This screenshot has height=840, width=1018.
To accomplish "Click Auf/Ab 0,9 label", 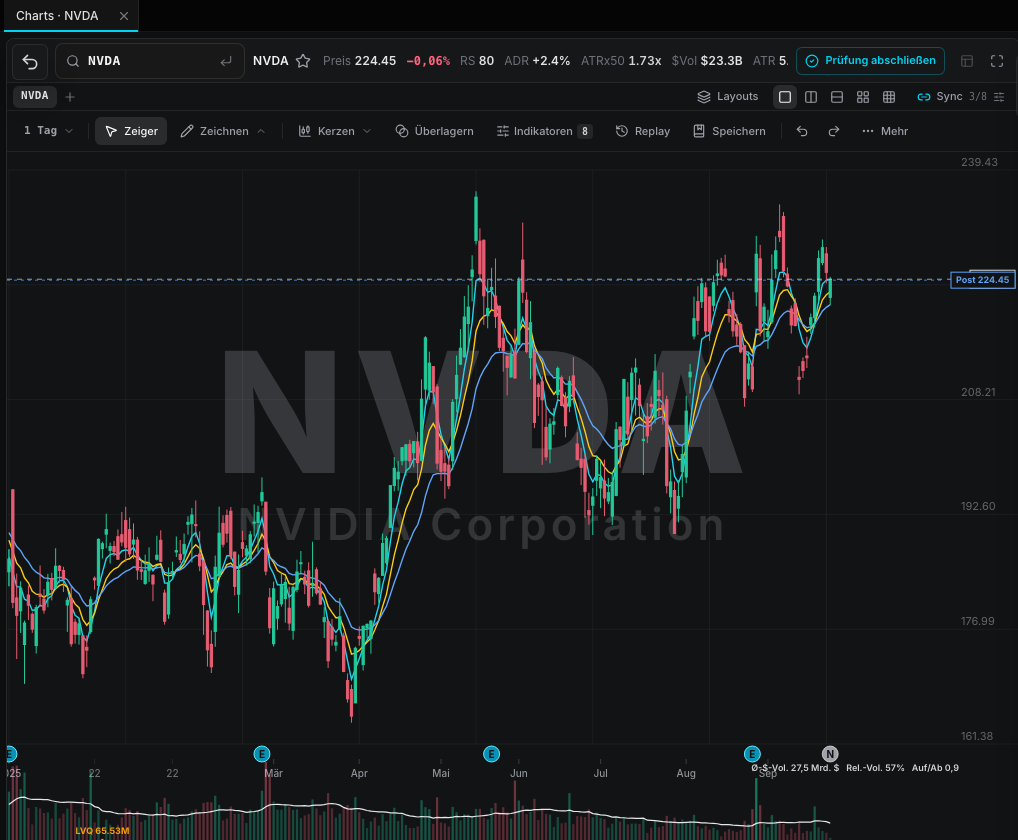I will tap(935, 768).
